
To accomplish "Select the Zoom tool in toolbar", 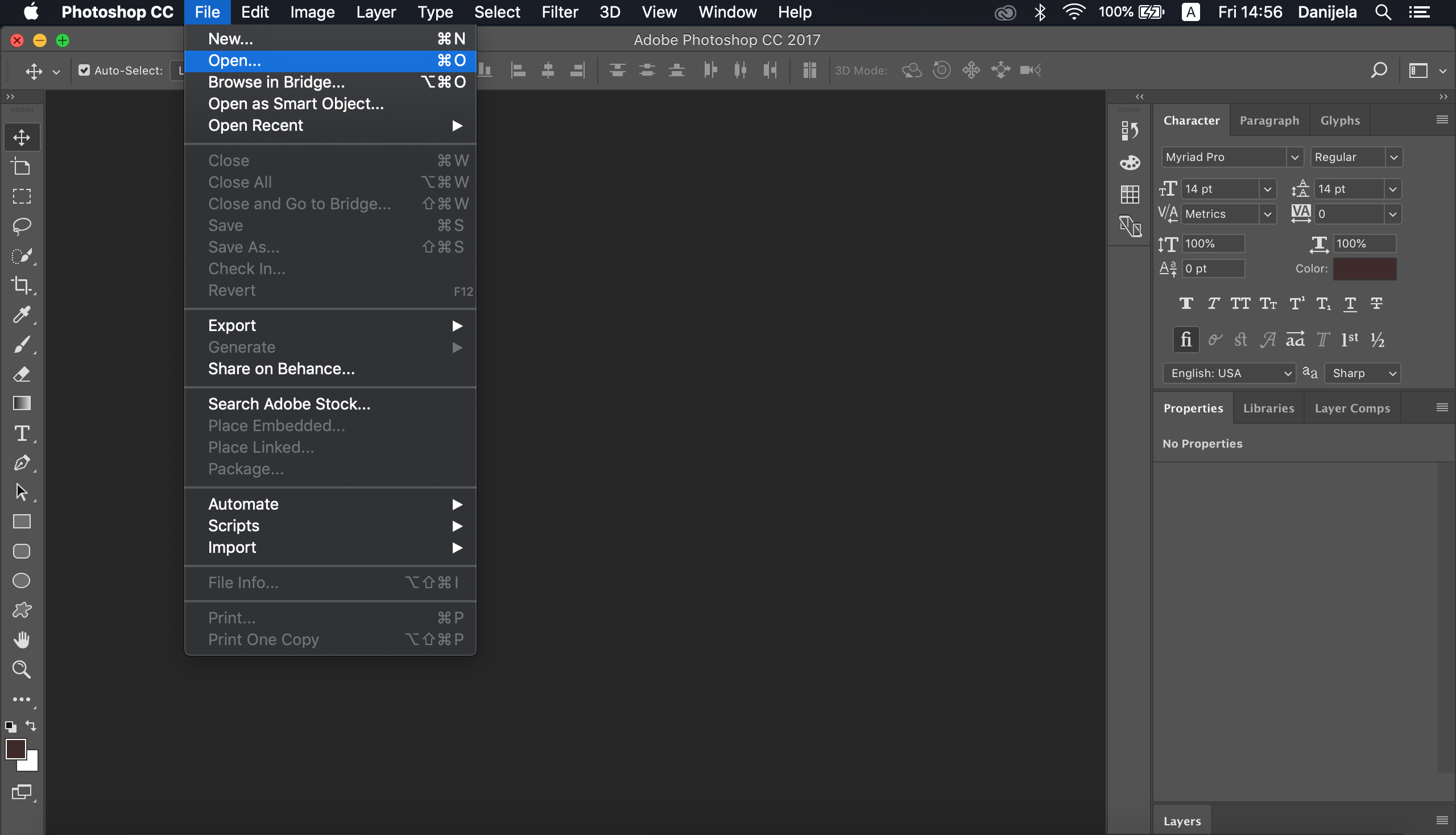I will coord(22,669).
